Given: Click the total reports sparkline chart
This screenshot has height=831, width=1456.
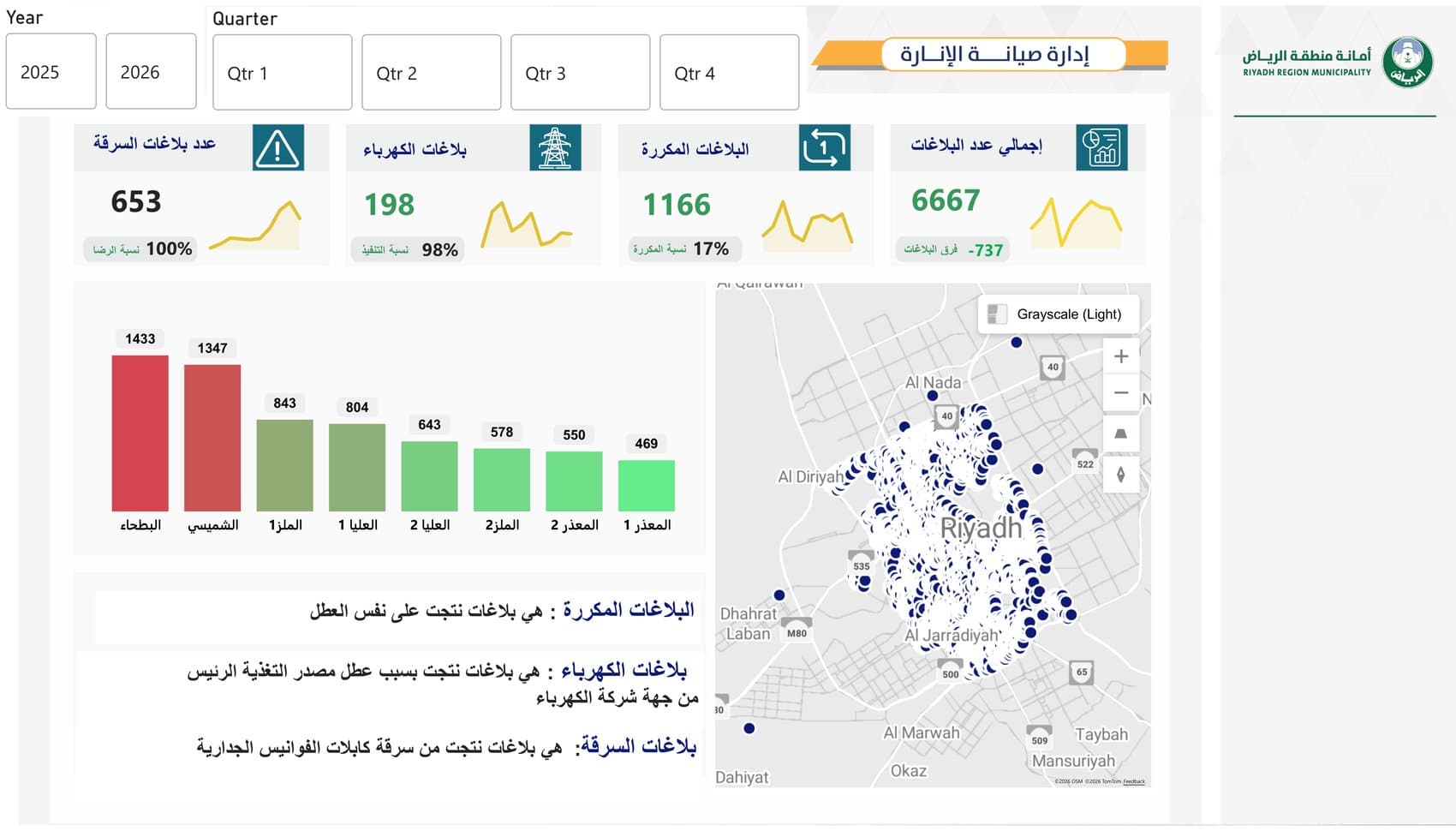Looking at the screenshot, I should pos(1076,223).
